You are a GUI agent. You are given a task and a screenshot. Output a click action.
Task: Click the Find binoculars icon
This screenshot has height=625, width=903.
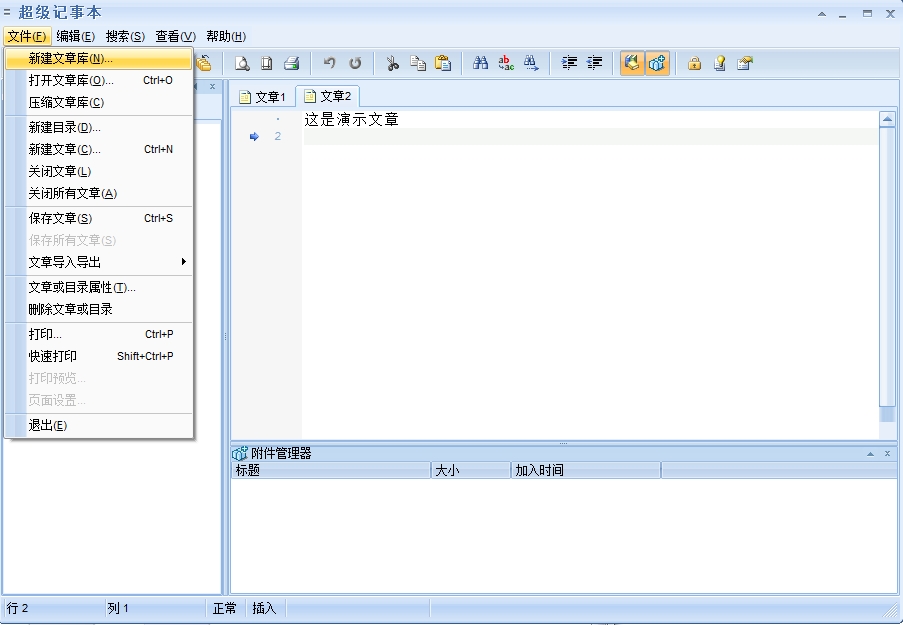coord(481,63)
